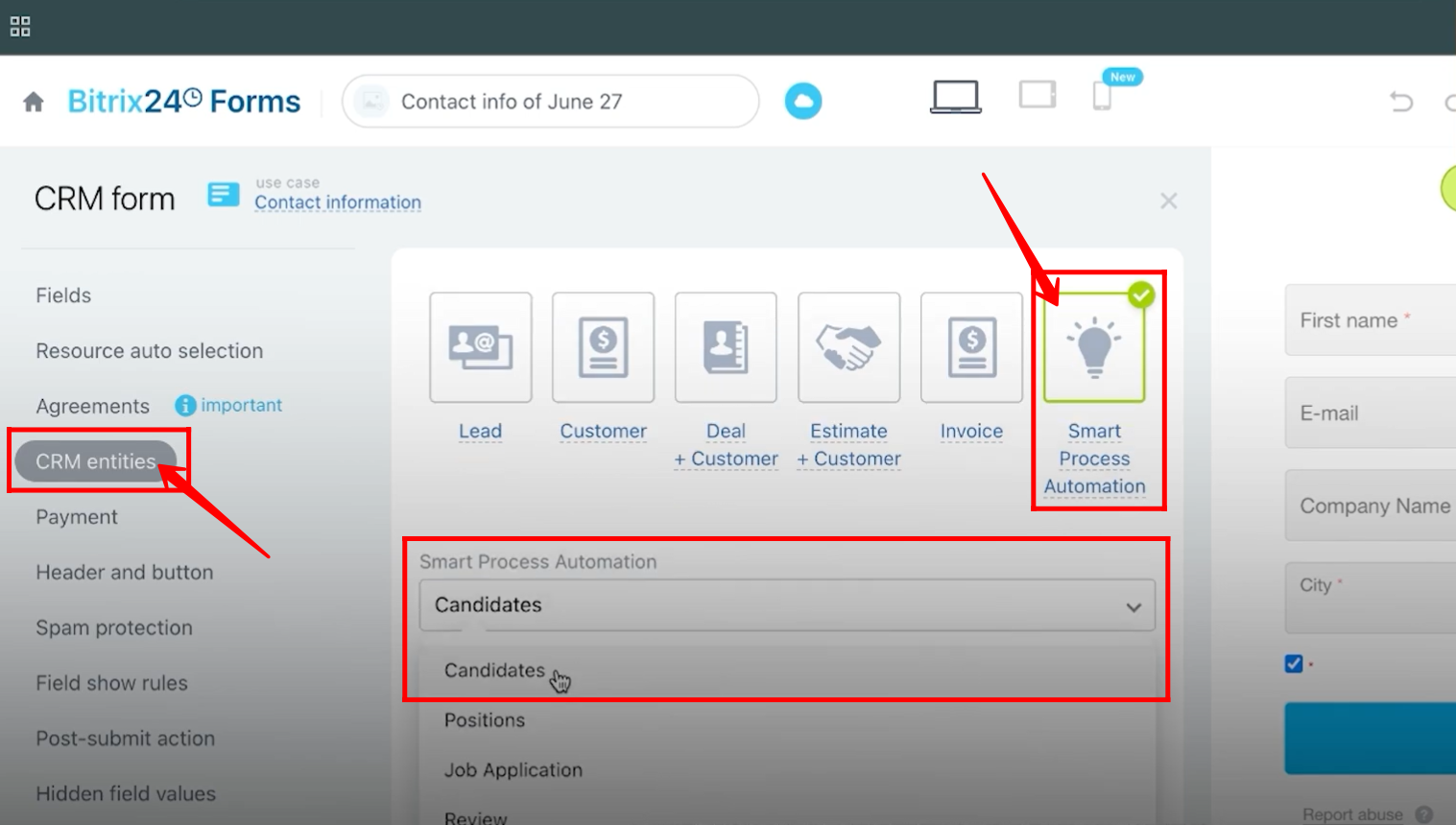Select the CRM entities section

(96, 461)
